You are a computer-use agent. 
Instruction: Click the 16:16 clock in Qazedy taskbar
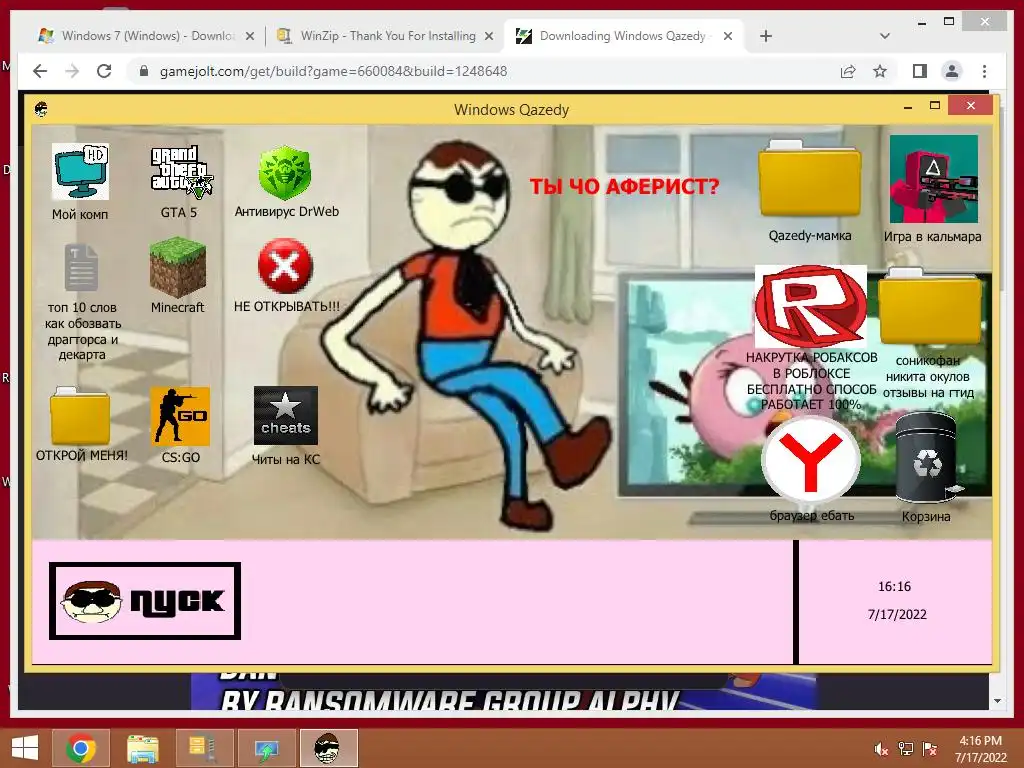pyautogui.click(x=894, y=586)
